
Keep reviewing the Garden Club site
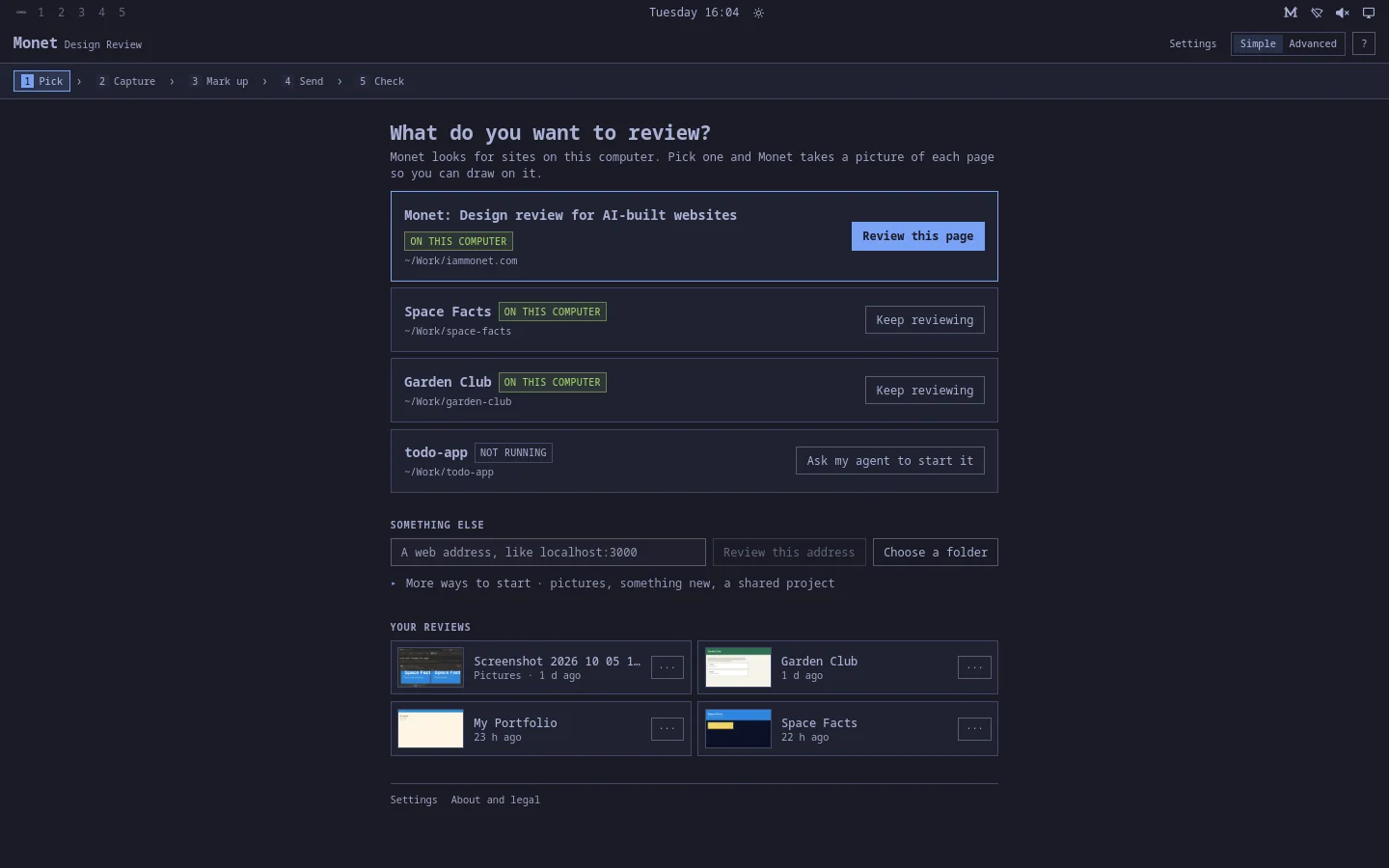click(x=925, y=391)
